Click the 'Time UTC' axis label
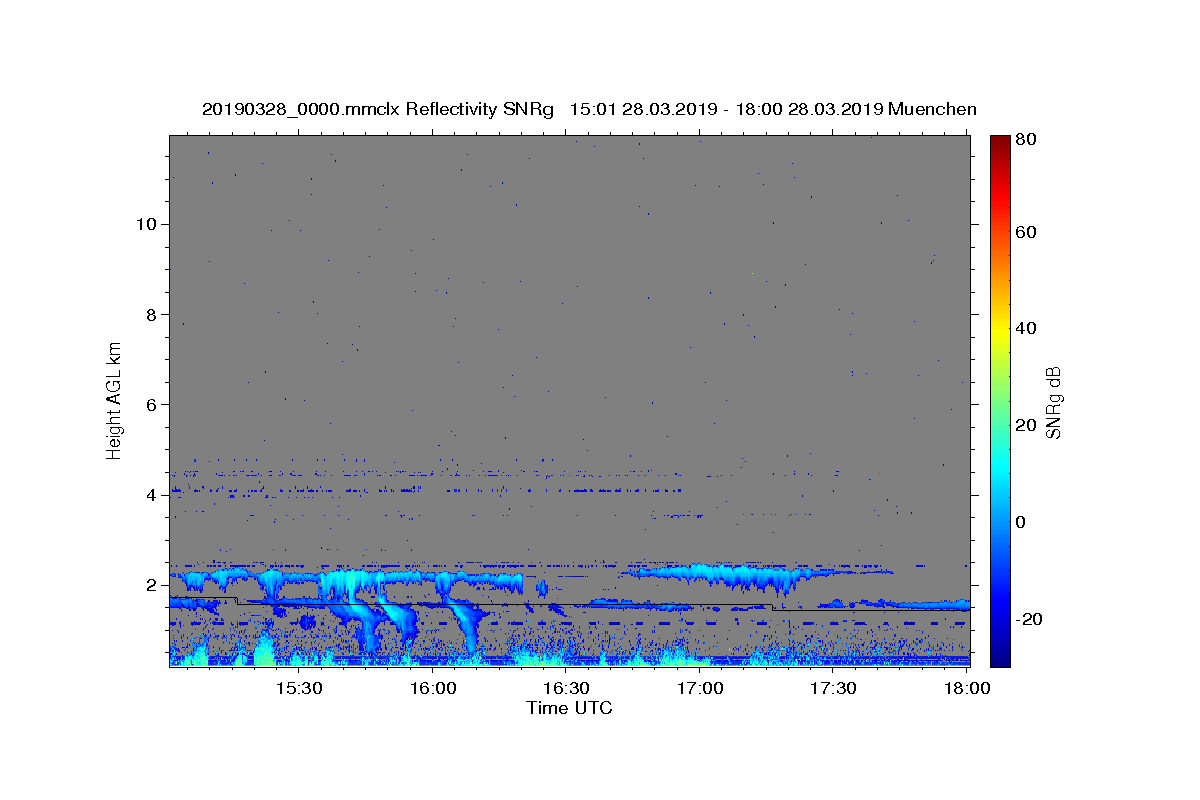The height and width of the screenshot is (800, 1200). [x=569, y=708]
